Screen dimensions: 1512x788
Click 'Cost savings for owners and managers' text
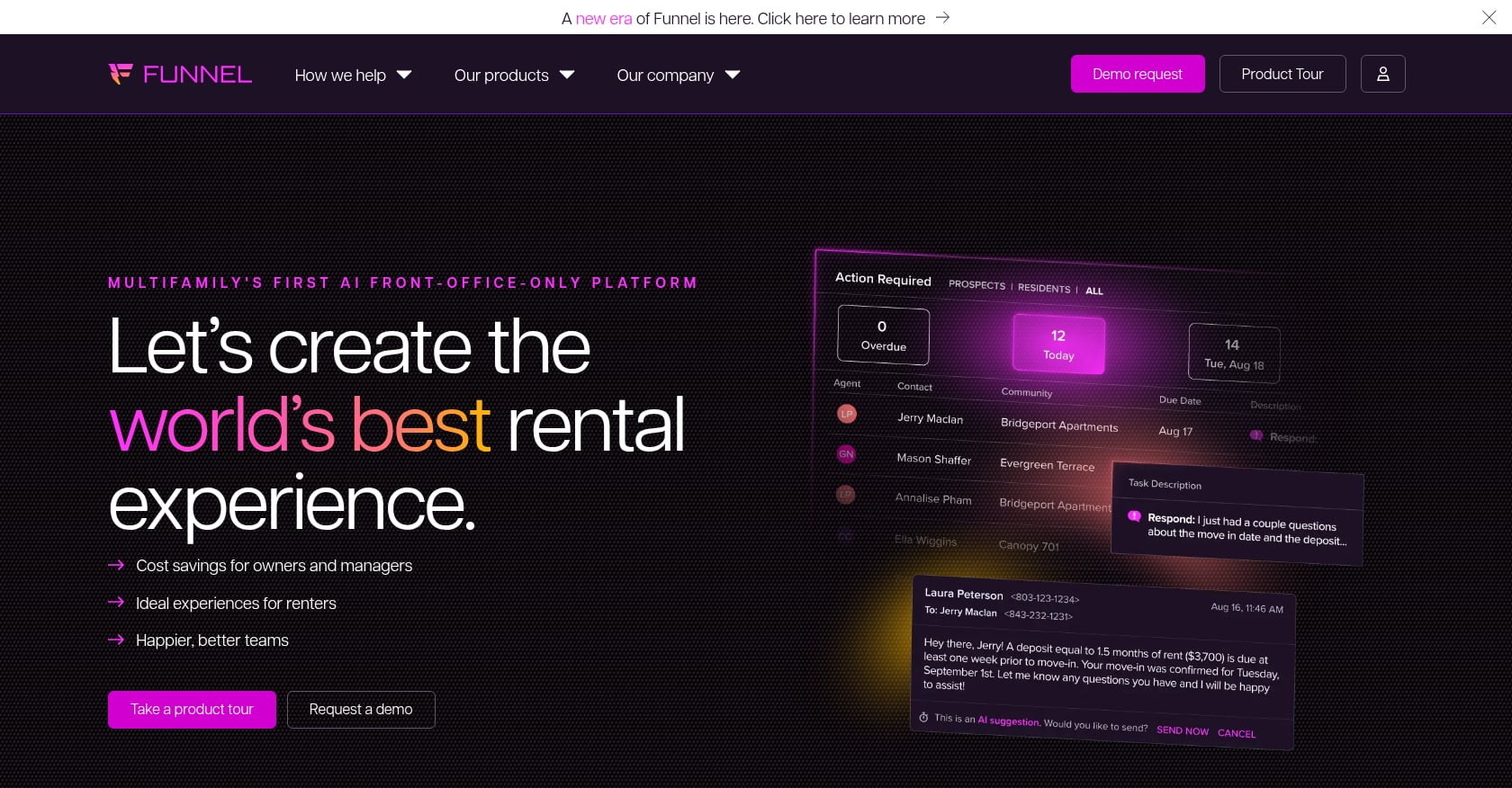(274, 566)
